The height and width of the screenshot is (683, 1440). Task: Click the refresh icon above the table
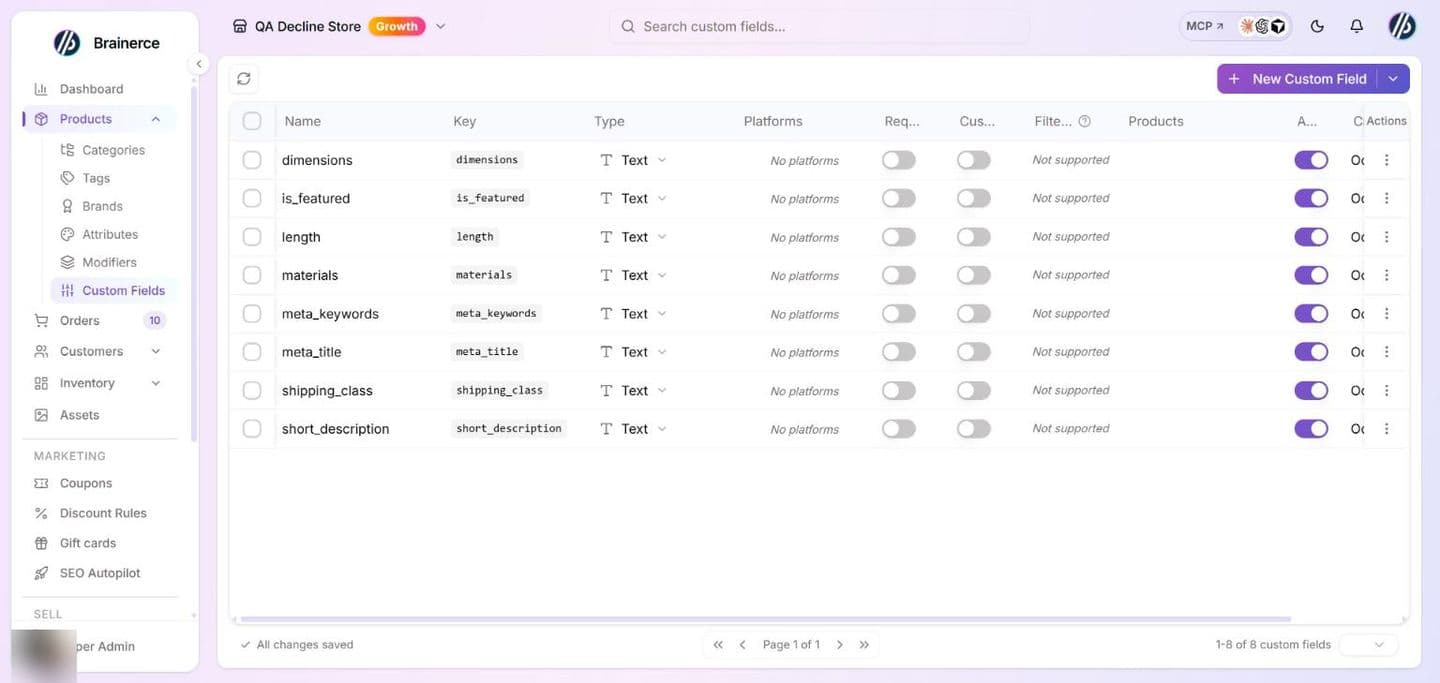tap(244, 78)
